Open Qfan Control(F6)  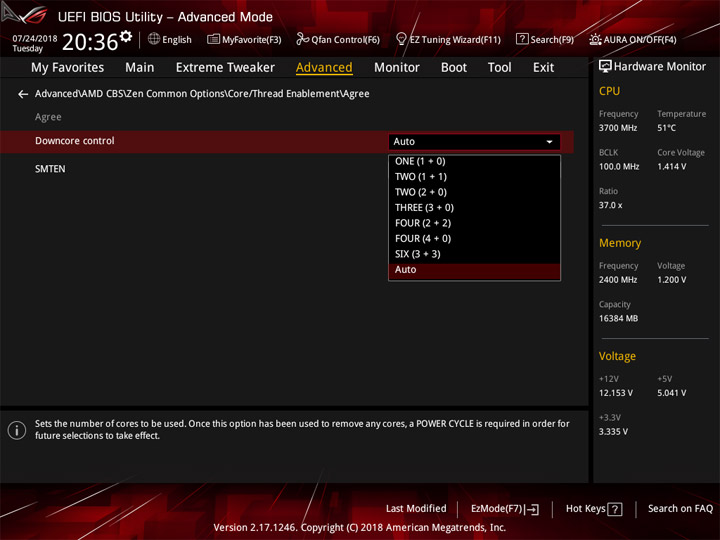tap(338, 39)
